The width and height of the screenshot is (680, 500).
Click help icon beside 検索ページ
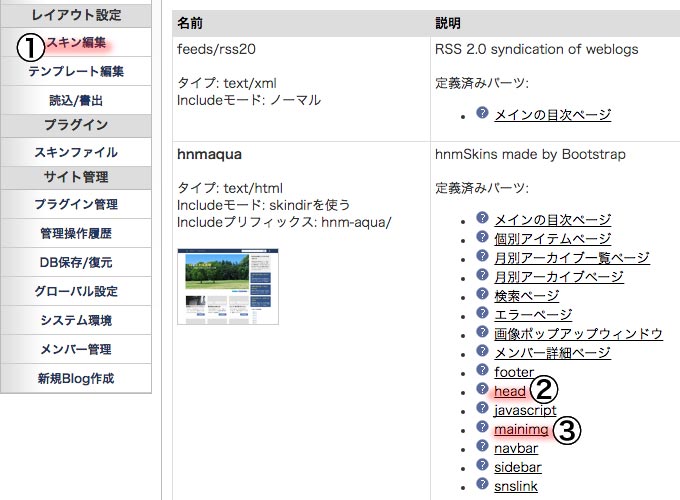482,294
